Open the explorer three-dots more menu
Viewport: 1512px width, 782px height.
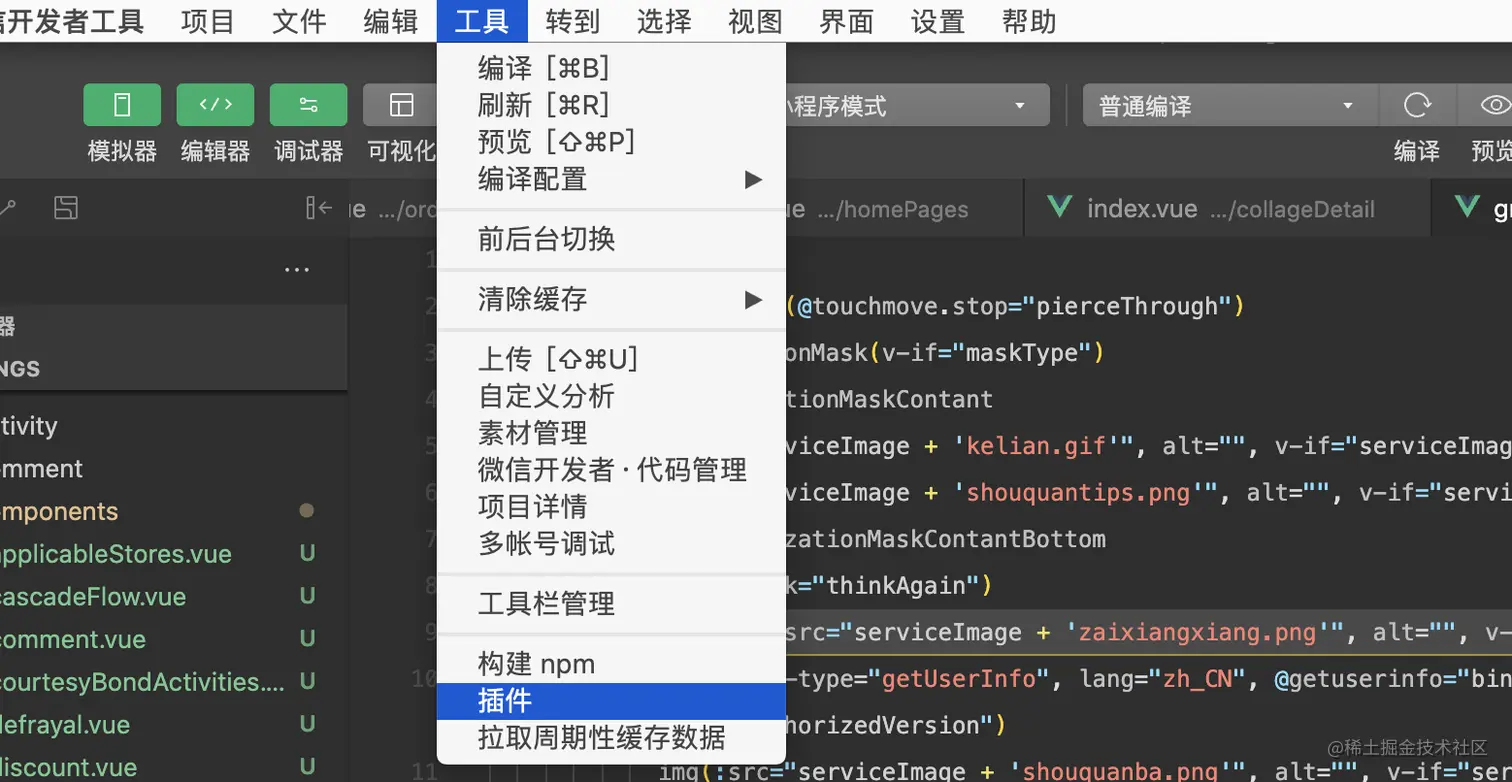[297, 270]
